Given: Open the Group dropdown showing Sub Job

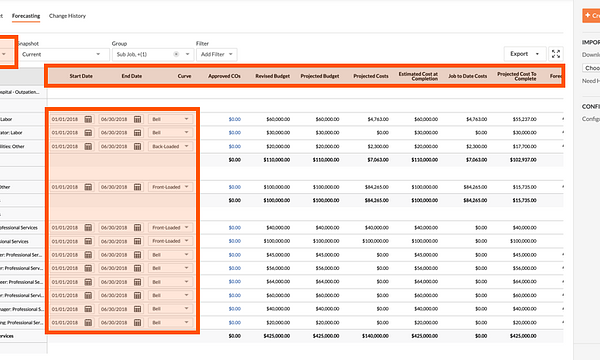Looking at the screenshot, I should click(152, 54).
